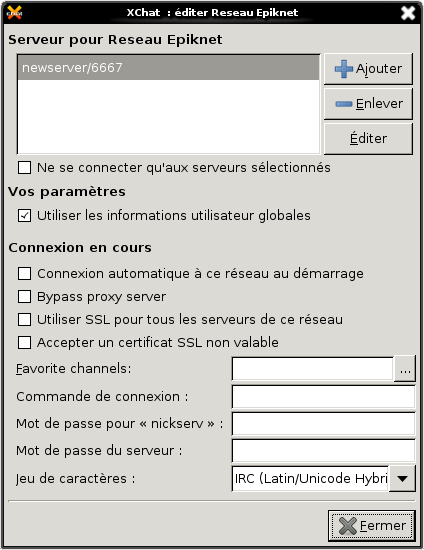The width and height of the screenshot is (424, 550).
Task: Check 'Accepter un certificat SSL non valable'
Action: 24,342
